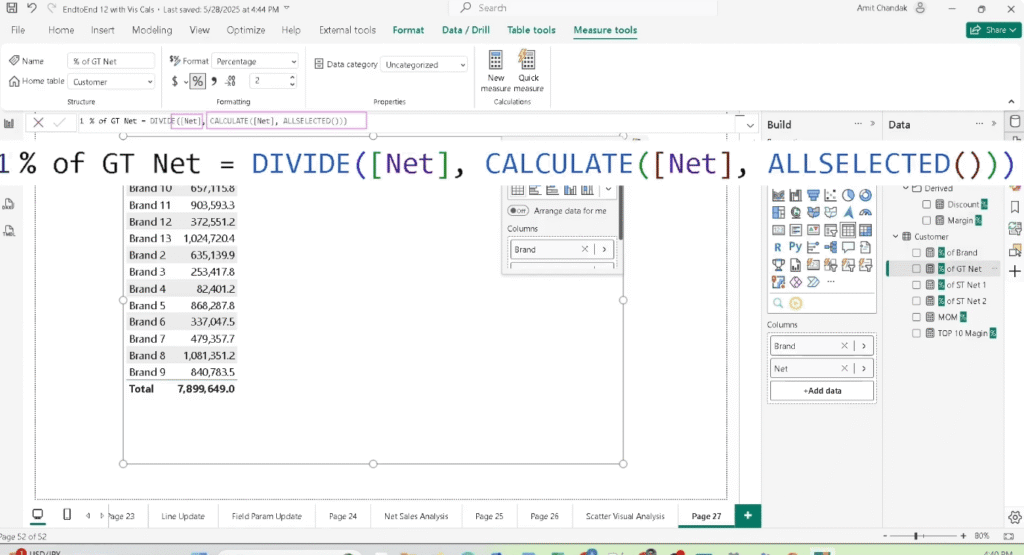
Task: Collapse the Build pane arrow
Action: [872, 124]
